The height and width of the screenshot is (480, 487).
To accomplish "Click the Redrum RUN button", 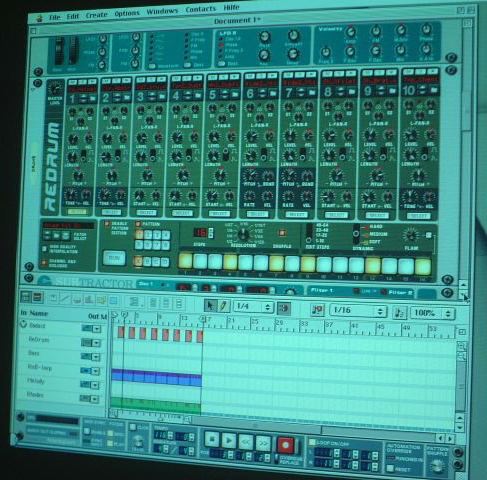I will pos(114,258).
